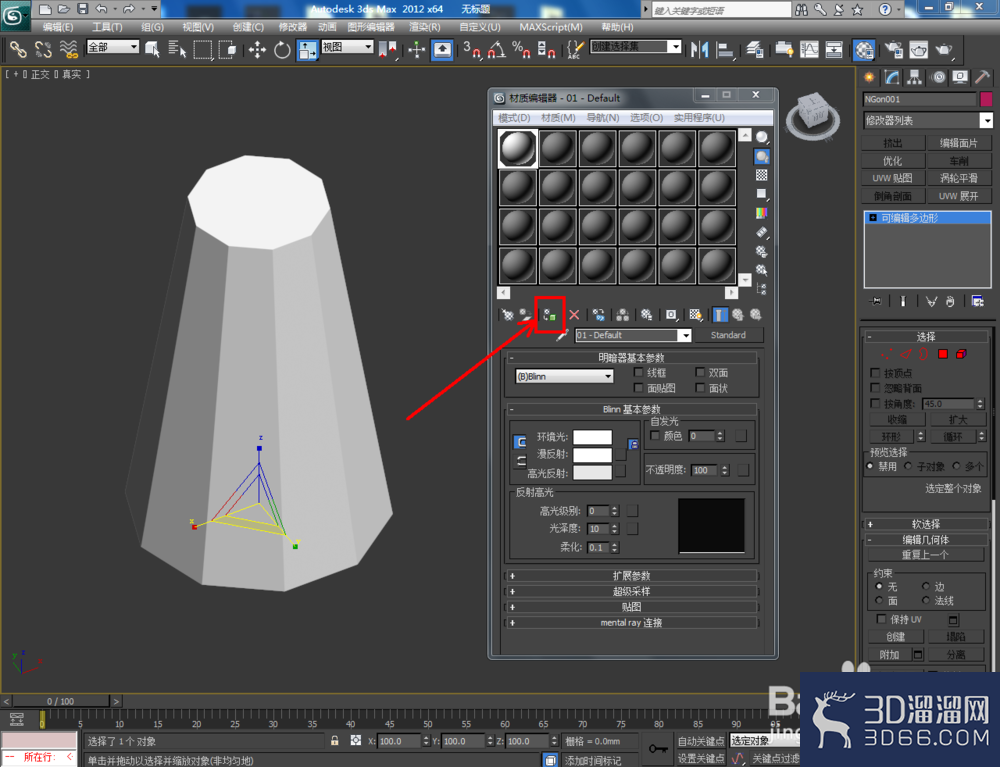This screenshot has width=1000, height=767.
Task: Expand the 软选择 soft selection rollout
Action: [926, 524]
